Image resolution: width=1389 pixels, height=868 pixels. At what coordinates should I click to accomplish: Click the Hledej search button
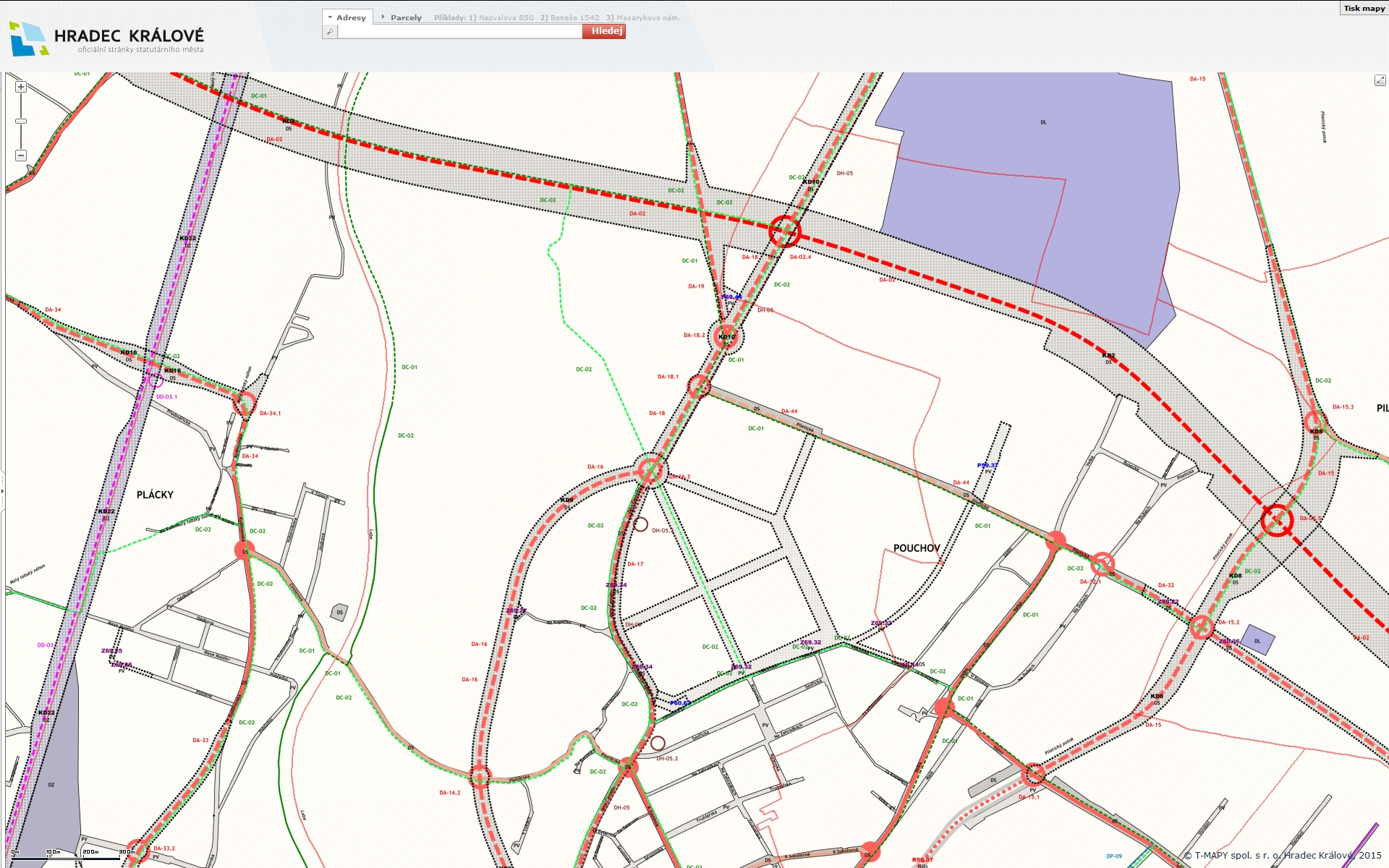pyautogui.click(x=604, y=31)
